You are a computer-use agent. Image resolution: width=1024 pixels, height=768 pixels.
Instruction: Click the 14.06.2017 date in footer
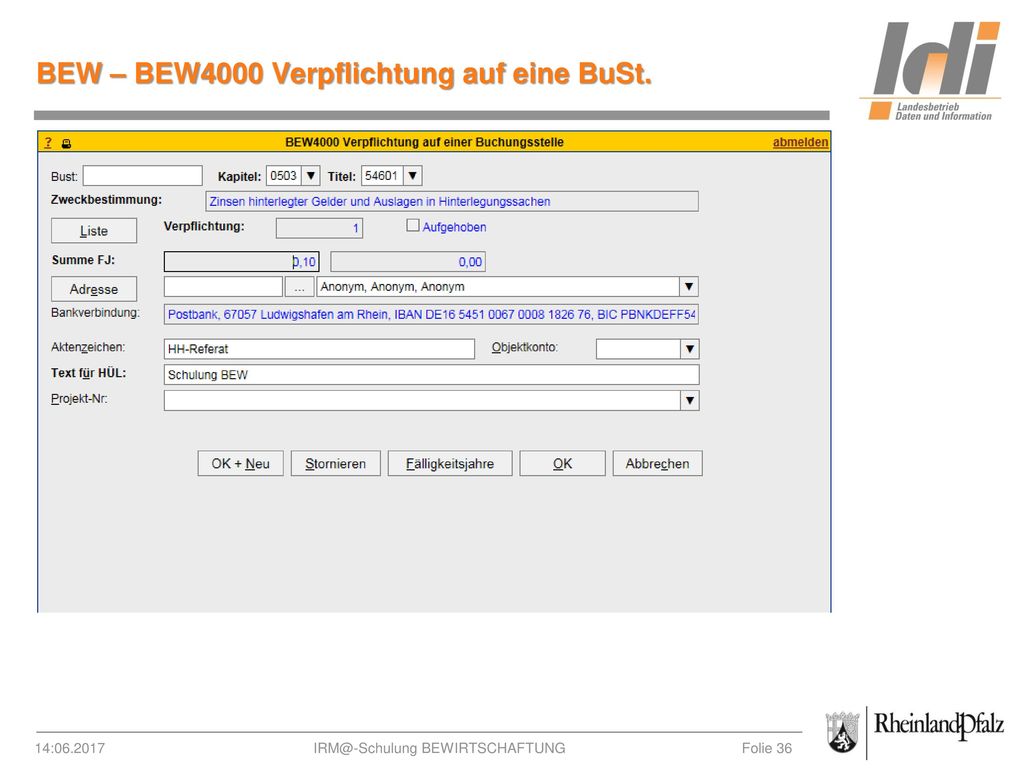click(70, 748)
